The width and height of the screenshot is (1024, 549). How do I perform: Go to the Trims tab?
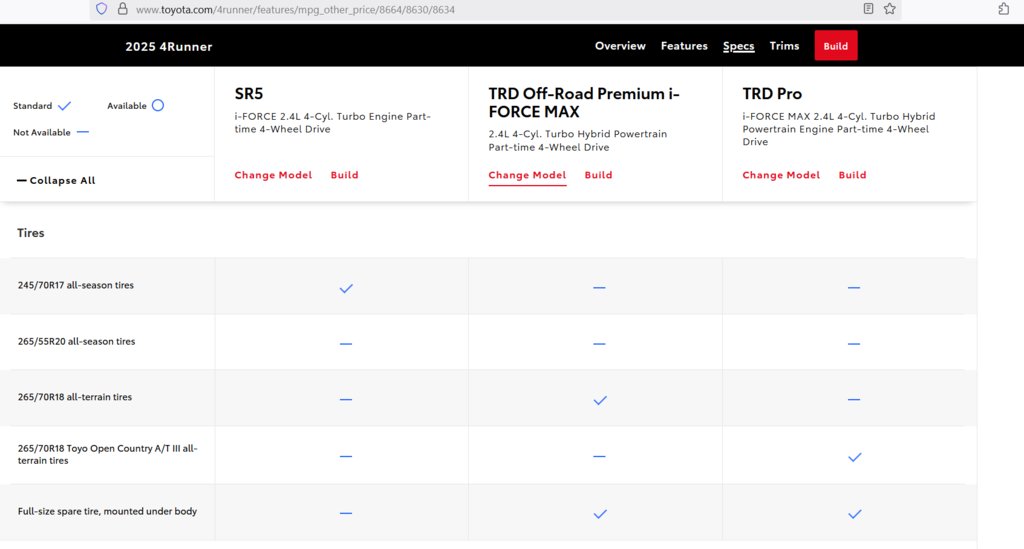(x=784, y=46)
